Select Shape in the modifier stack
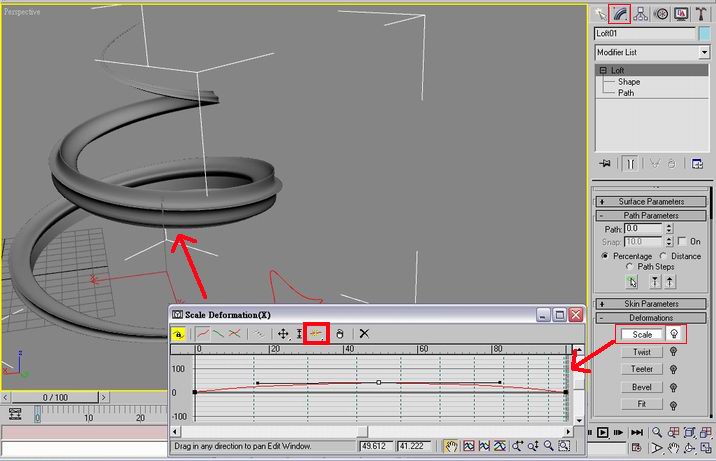Image resolution: width=716 pixels, height=461 pixels. coord(629,82)
